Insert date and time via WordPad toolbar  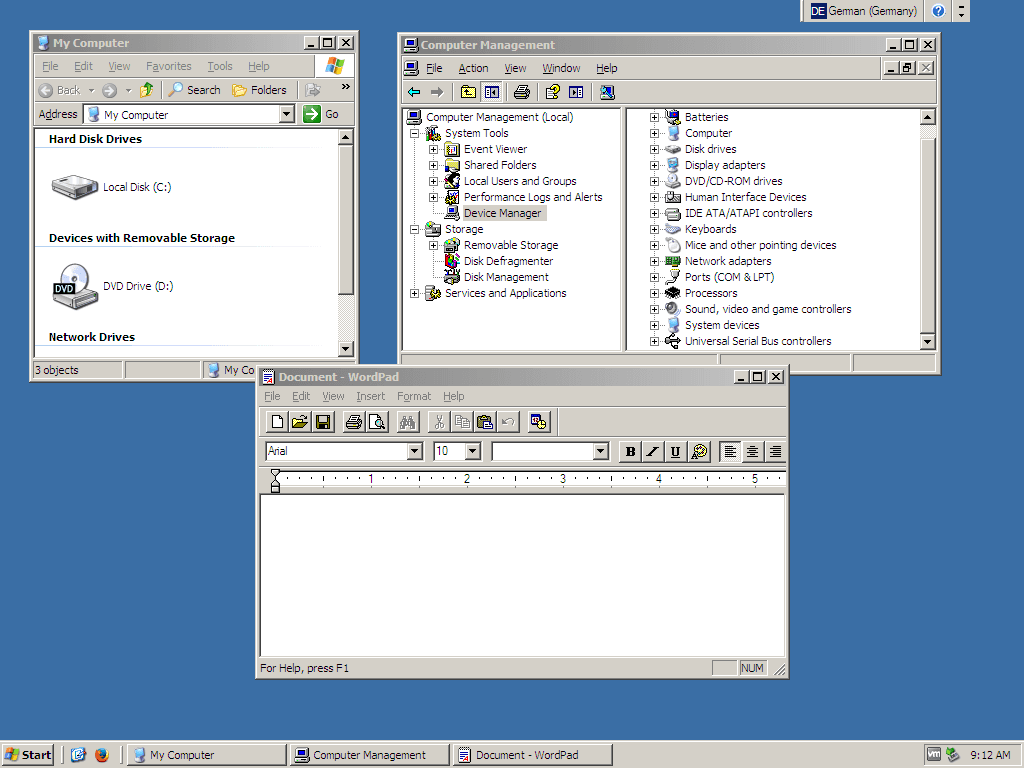[538, 422]
